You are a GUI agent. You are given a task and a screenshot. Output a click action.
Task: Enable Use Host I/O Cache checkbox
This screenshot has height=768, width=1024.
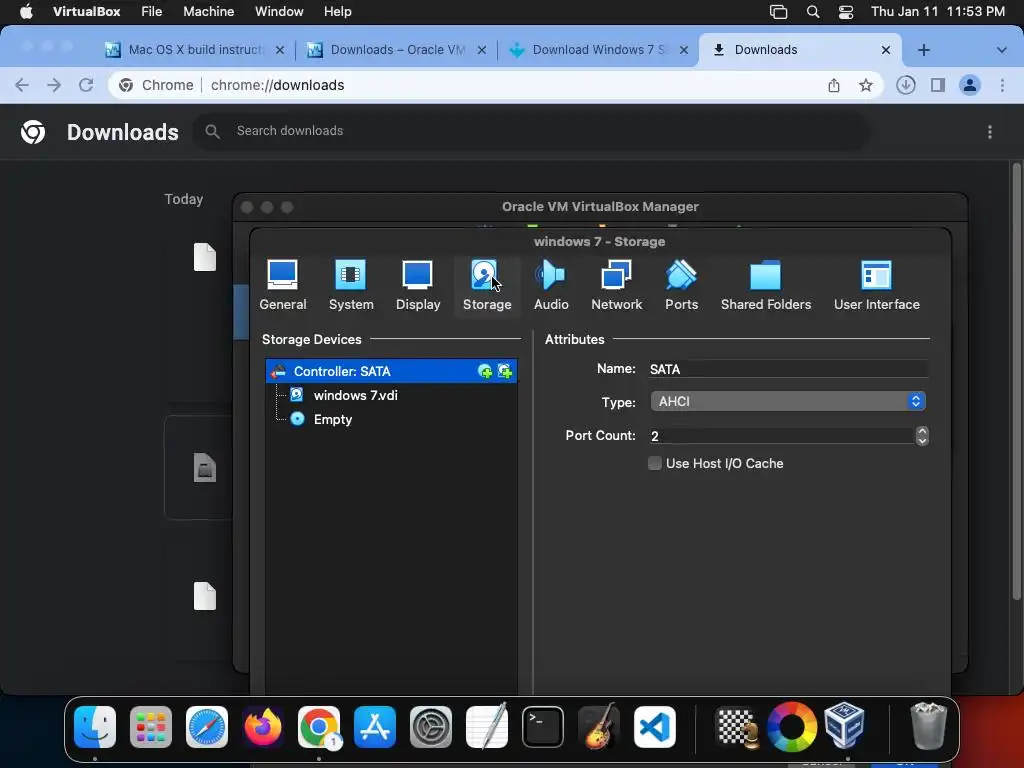[x=654, y=463]
